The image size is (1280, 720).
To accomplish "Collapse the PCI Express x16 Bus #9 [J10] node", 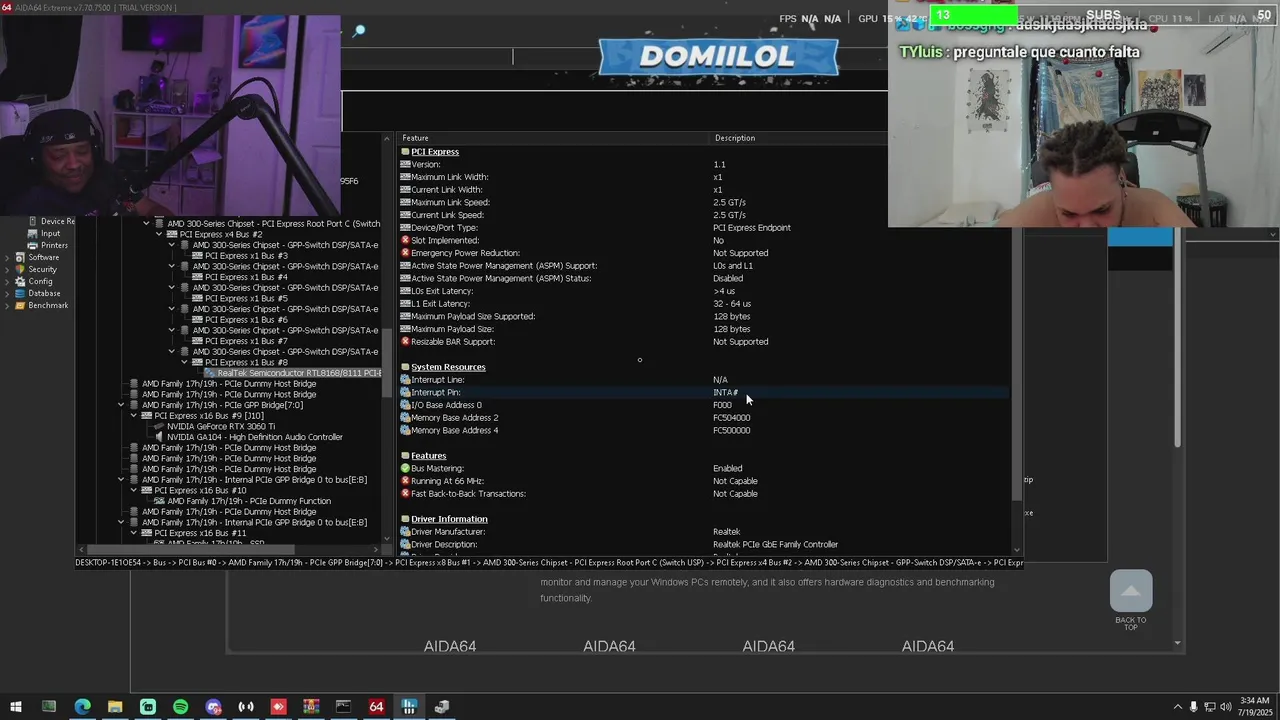I will (x=134, y=415).
